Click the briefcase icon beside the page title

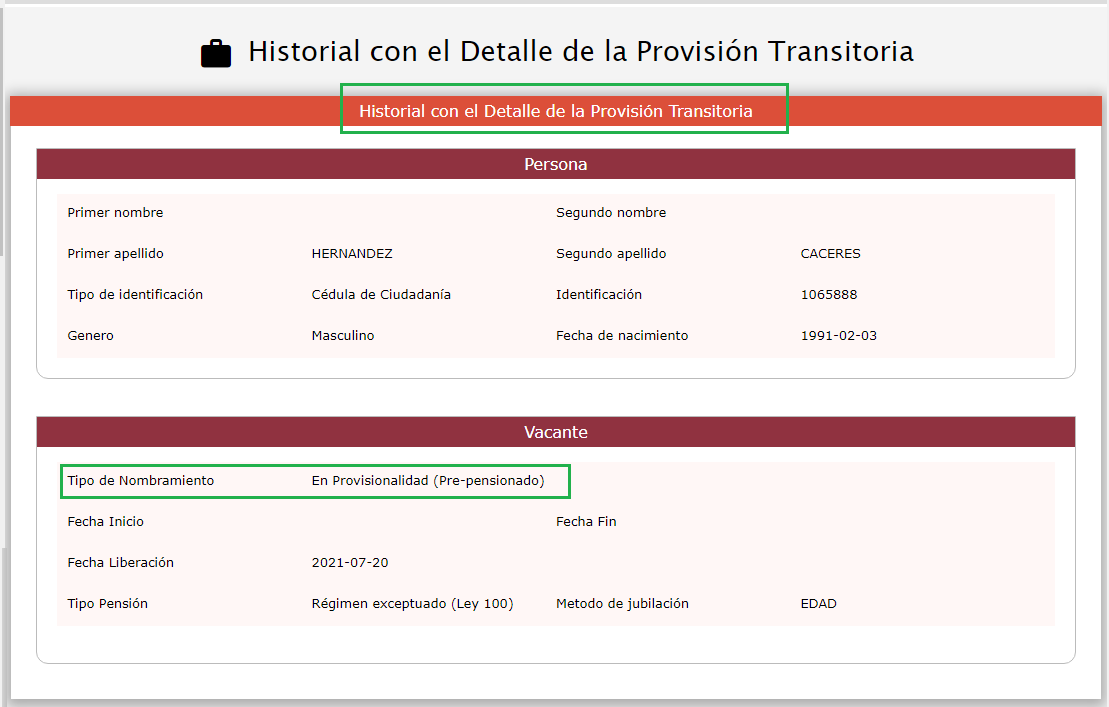pyautogui.click(x=215, y=53)
